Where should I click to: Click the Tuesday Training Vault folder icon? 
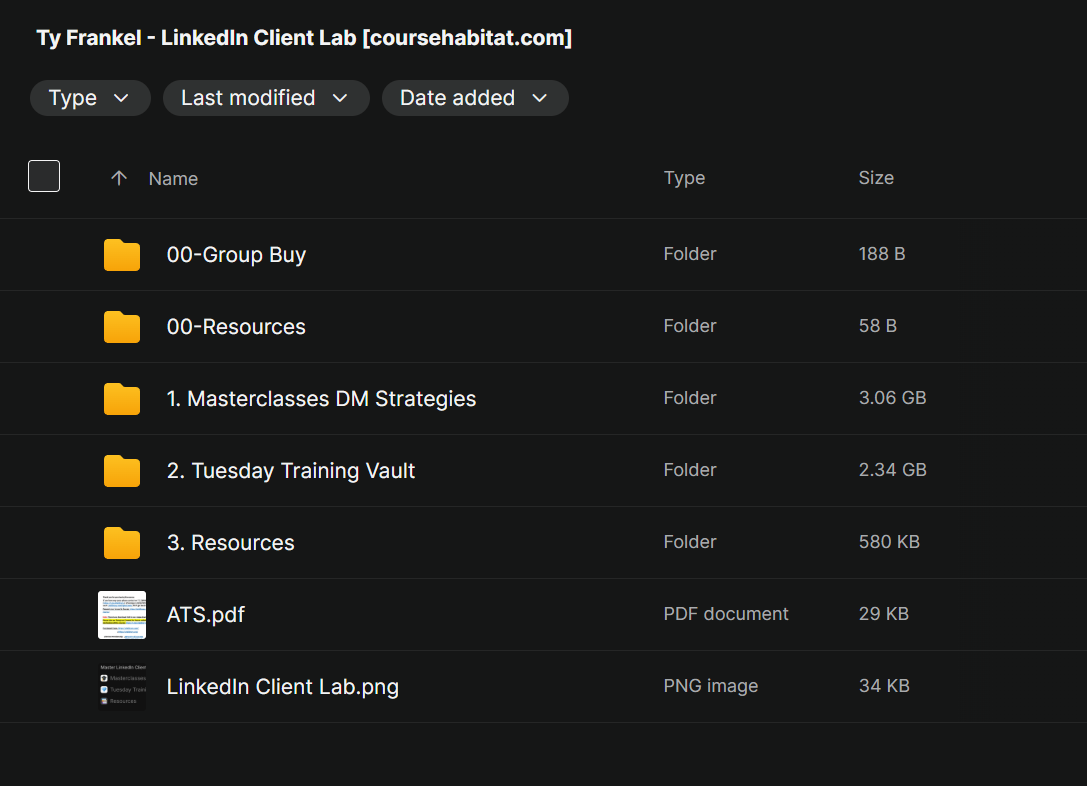(122, 471)
